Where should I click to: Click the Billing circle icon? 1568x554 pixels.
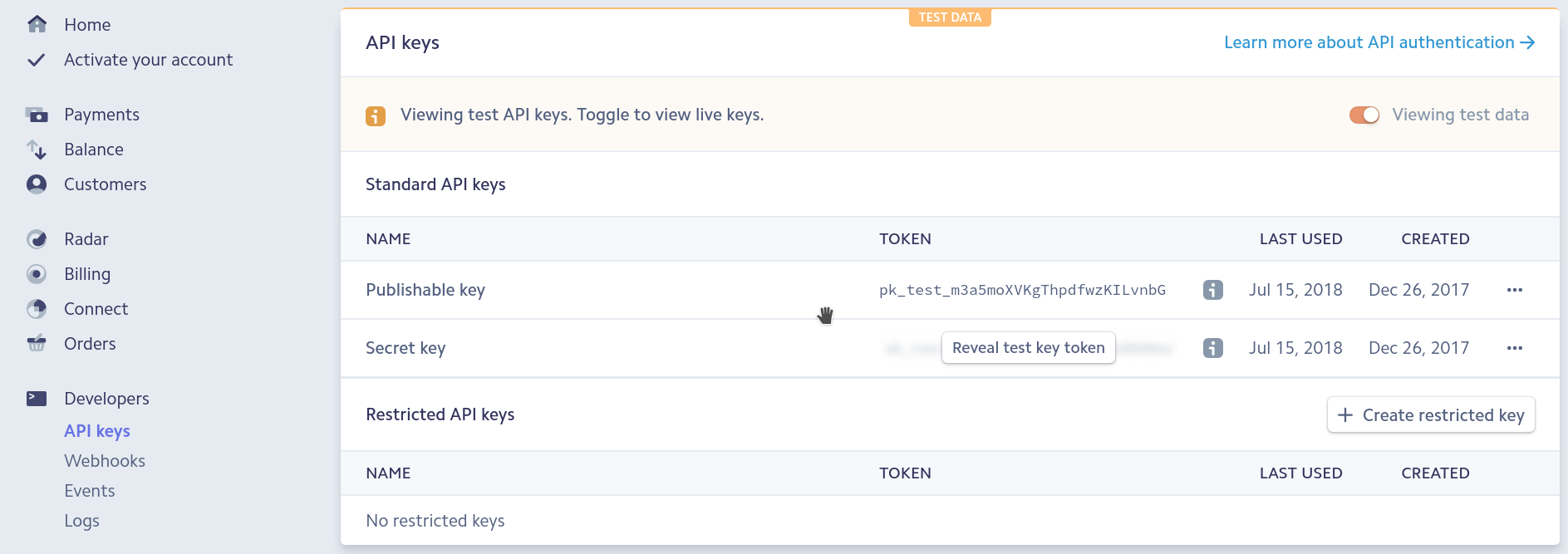[x=37, y=274]
